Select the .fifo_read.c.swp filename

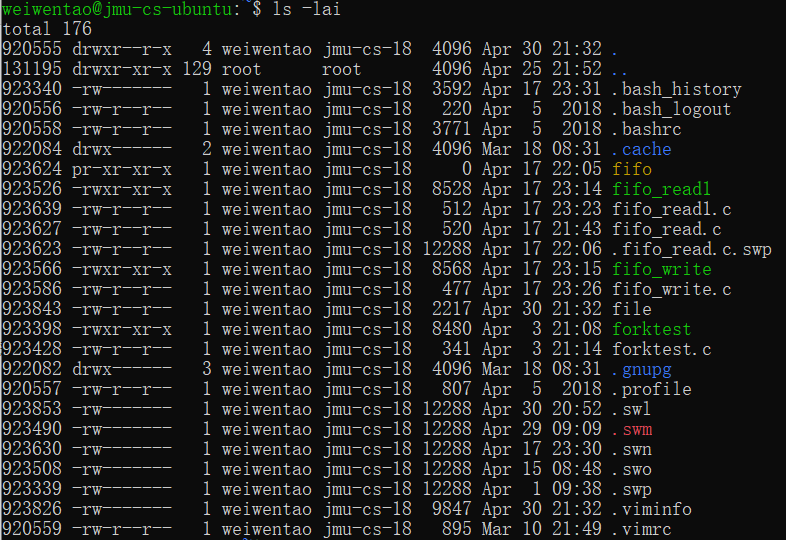(x=692, y=250)
